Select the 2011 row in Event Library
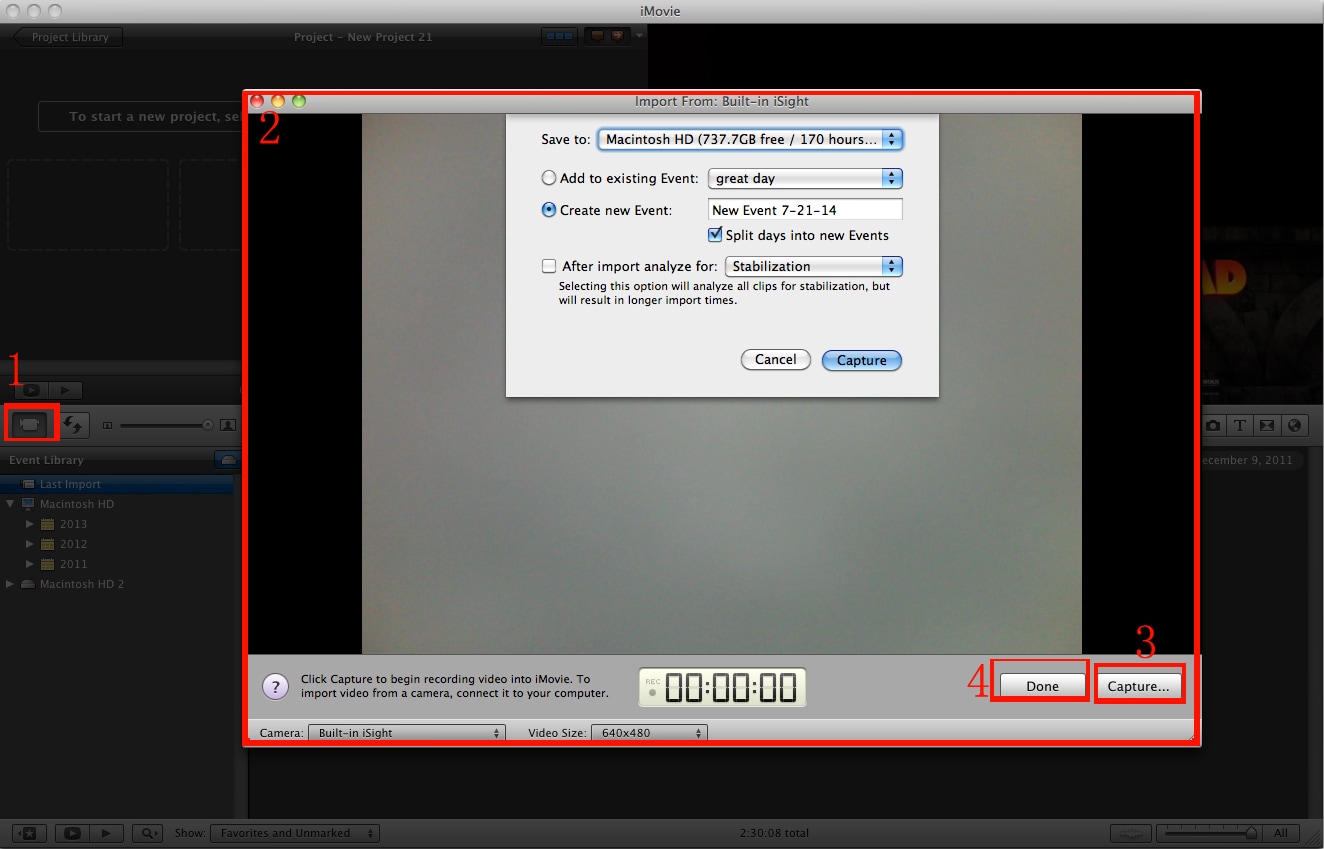This screenshot has height=849, width=1324. tap(117, 564)
